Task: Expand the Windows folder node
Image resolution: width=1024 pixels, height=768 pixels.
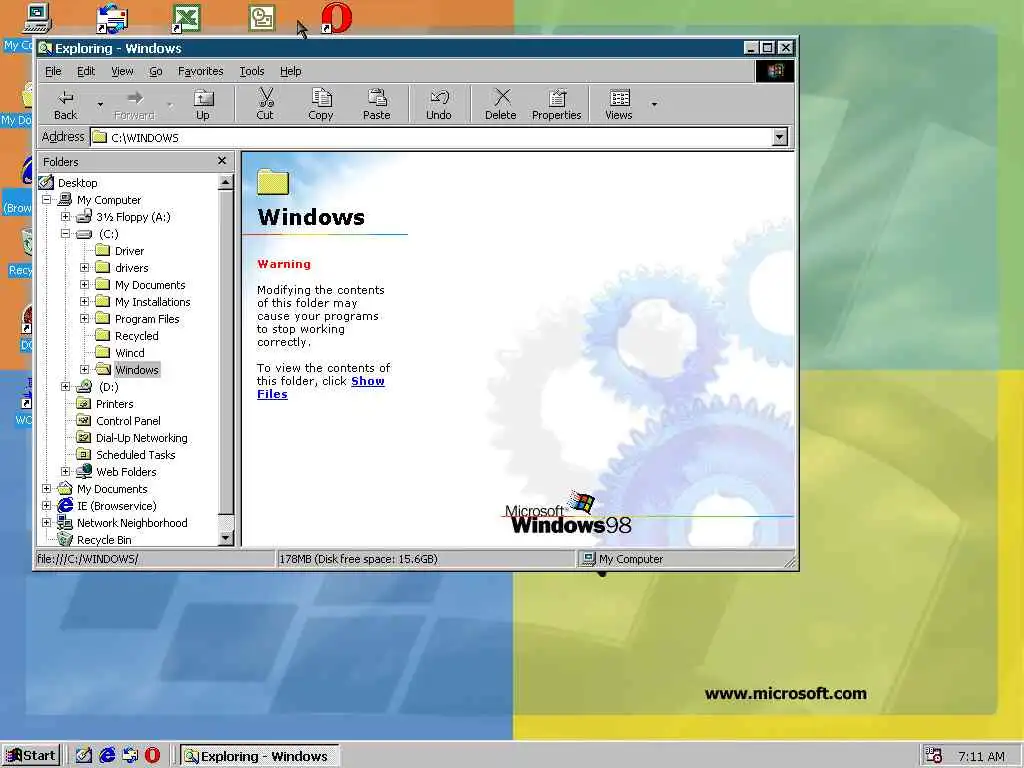Action: coord(84,370)
